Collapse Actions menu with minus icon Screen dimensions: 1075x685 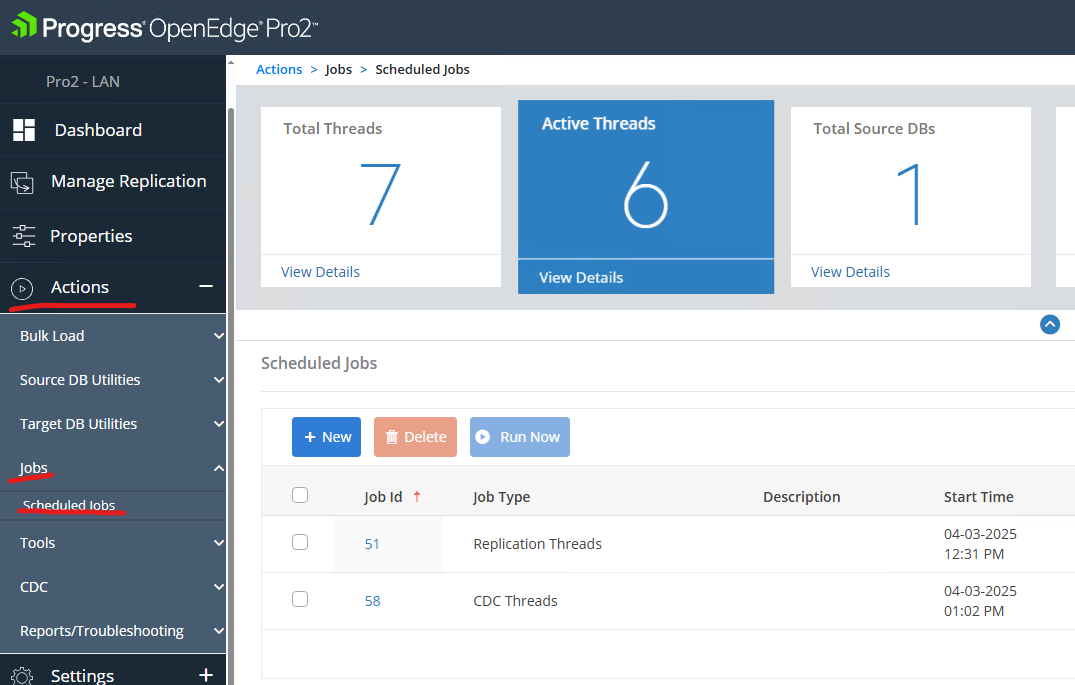coord(206,286)
